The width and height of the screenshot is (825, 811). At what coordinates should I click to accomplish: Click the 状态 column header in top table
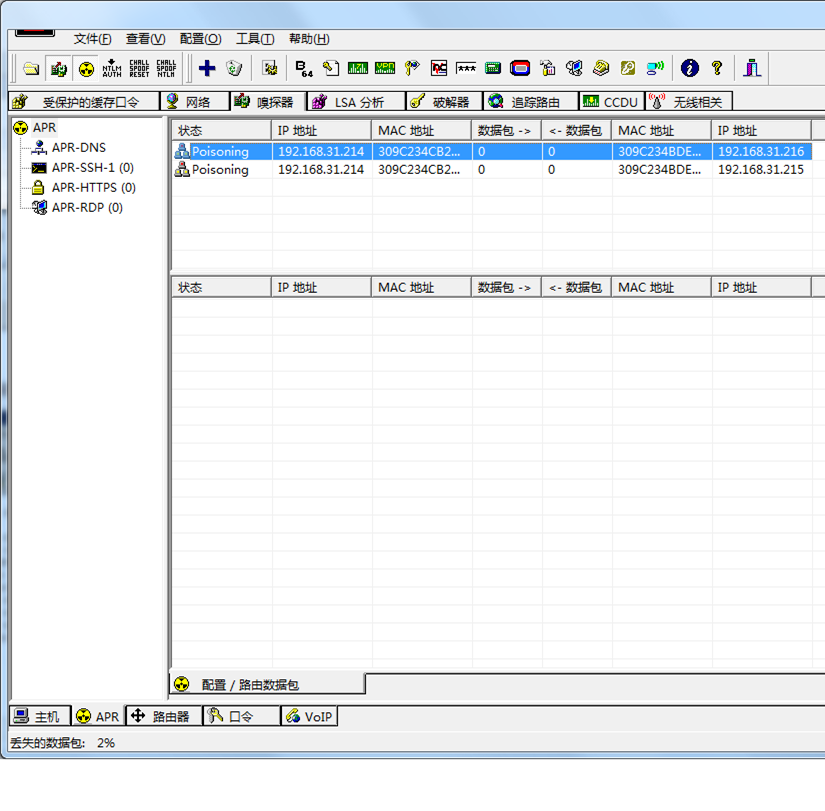tap(220, 131)
